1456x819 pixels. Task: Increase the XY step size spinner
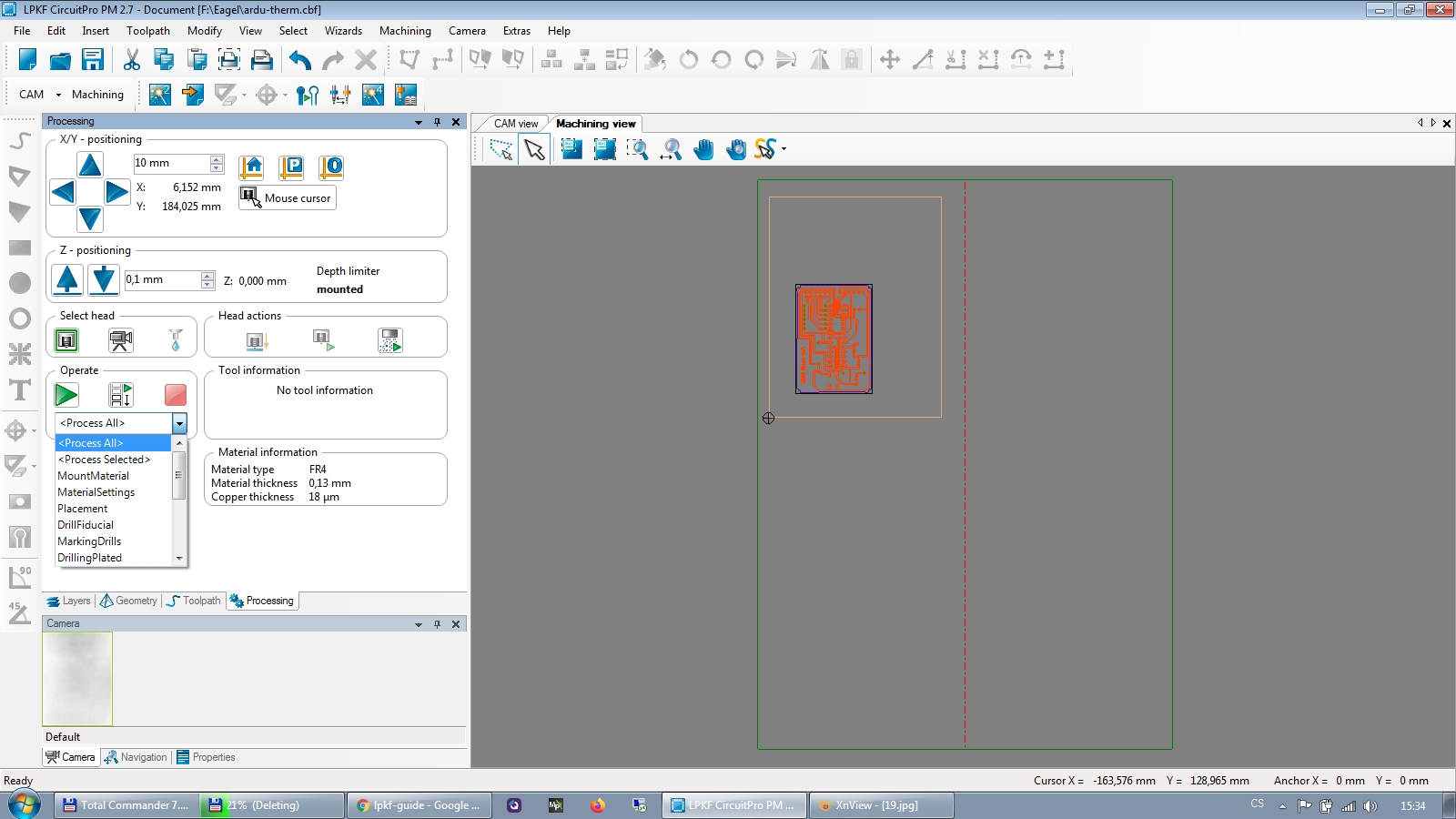coord(217,159)
